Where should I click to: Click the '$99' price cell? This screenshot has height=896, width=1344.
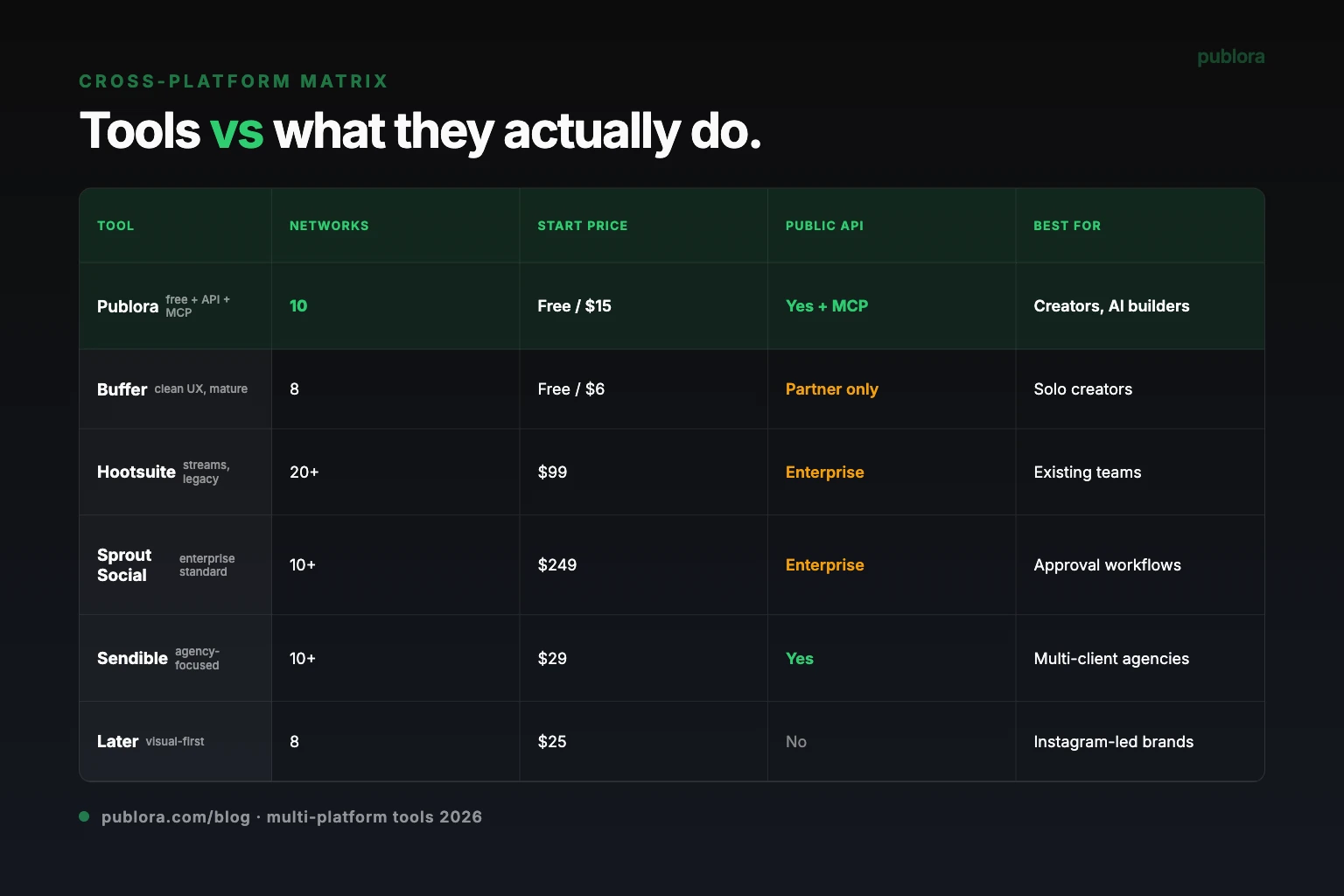click(x=552, y=472)
